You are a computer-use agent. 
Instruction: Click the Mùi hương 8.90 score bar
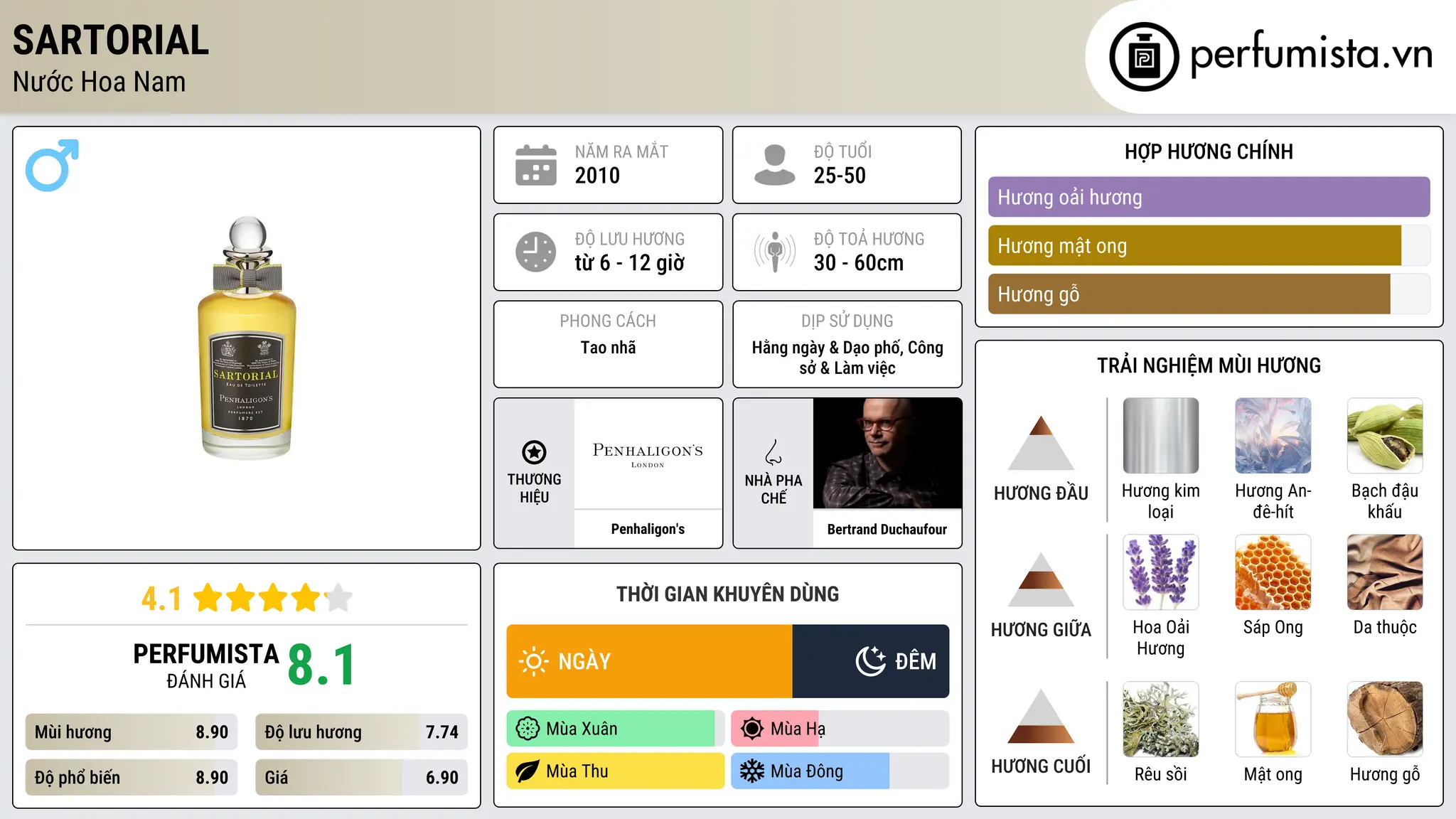click(x=132, y=732)
